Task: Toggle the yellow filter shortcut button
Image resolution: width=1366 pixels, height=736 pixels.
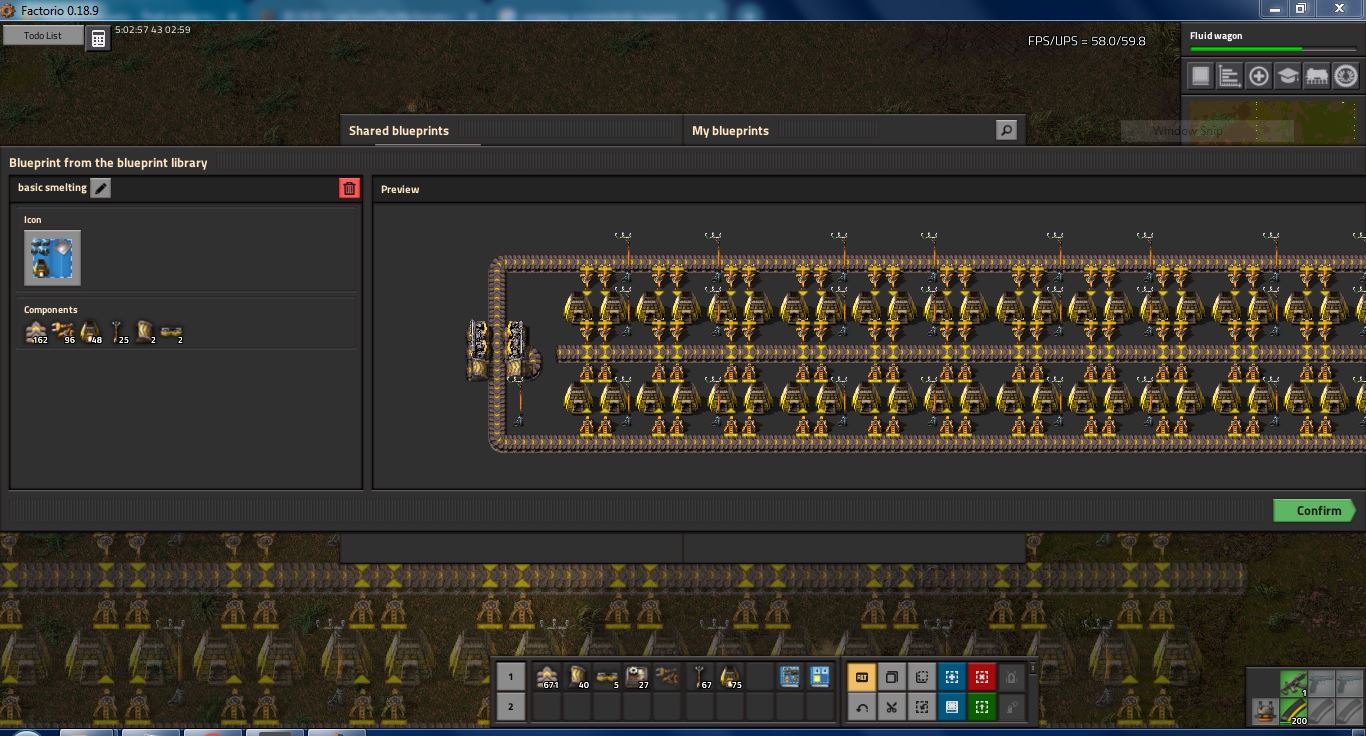Action: 861,677
